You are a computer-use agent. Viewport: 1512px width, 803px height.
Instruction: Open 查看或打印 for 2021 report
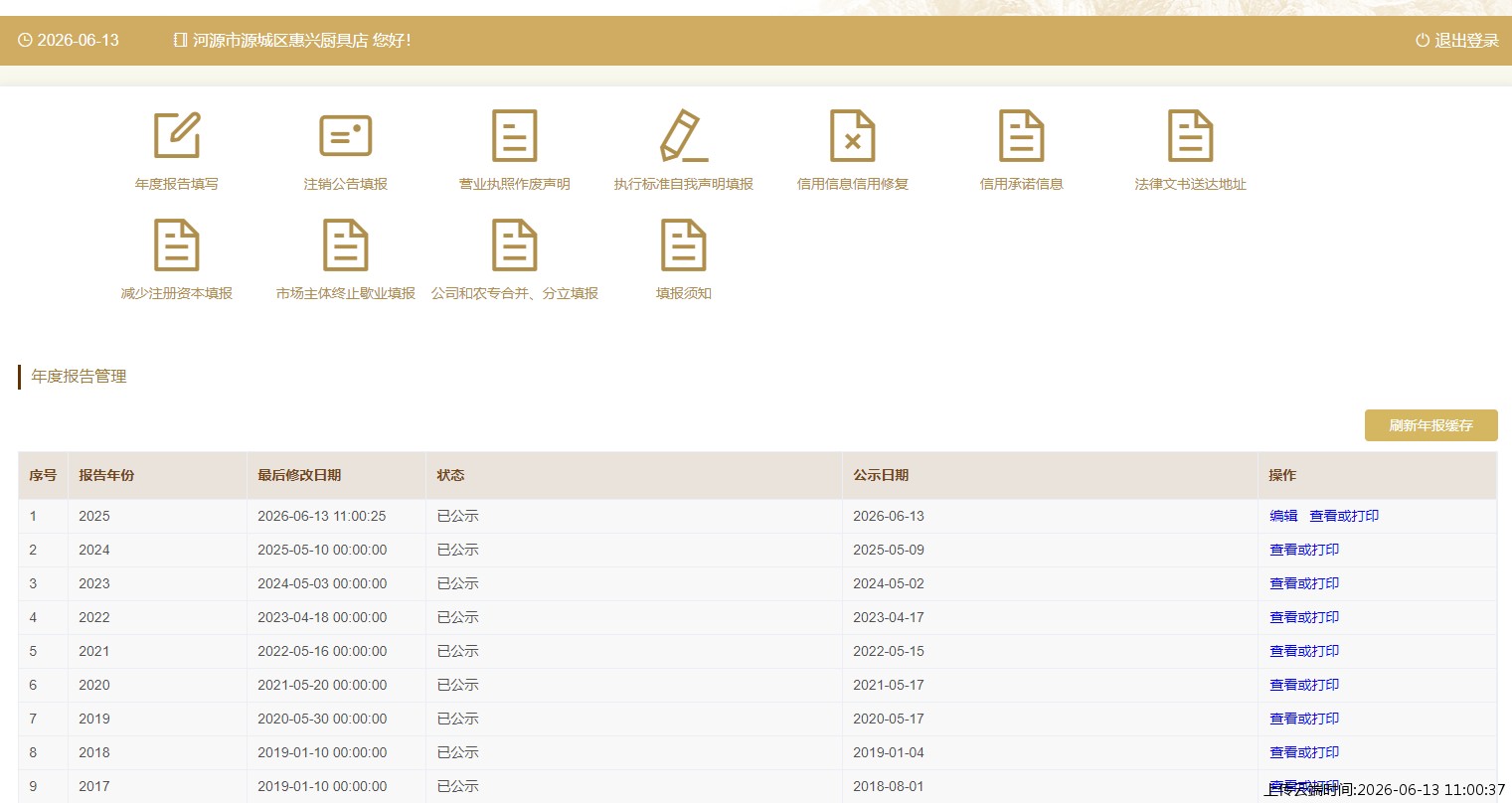coord(1304,651)
